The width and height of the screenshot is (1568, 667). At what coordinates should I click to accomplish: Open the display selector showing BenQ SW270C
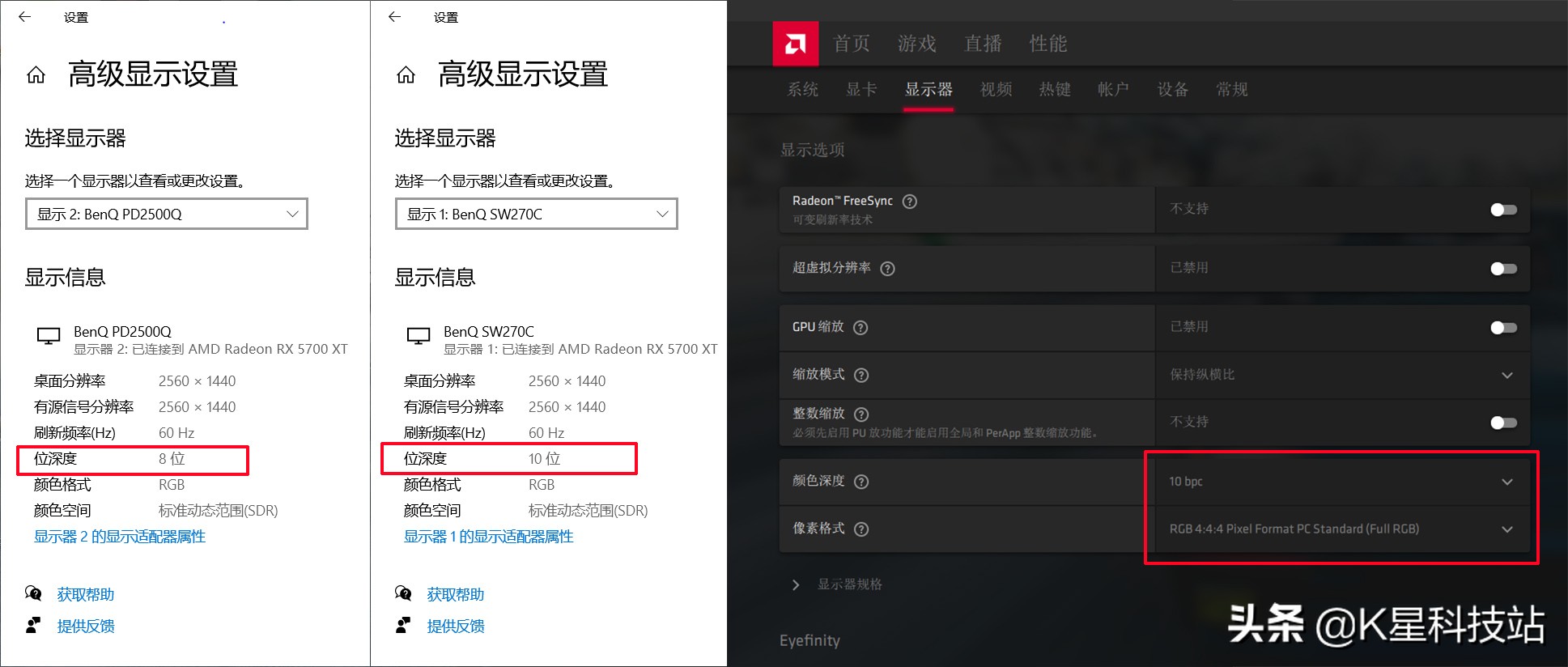tap(537, 214)
